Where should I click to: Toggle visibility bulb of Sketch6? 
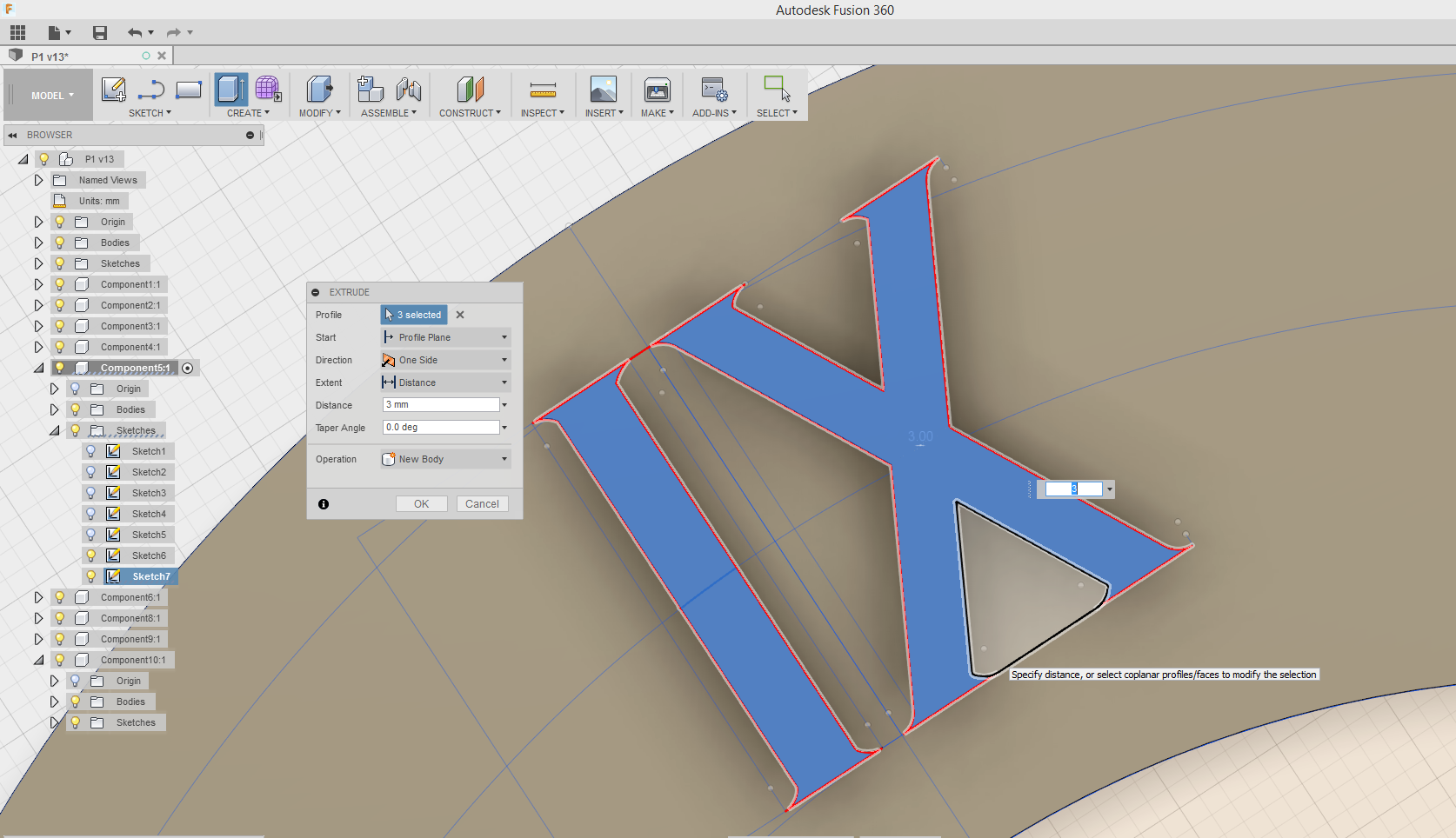91,555
